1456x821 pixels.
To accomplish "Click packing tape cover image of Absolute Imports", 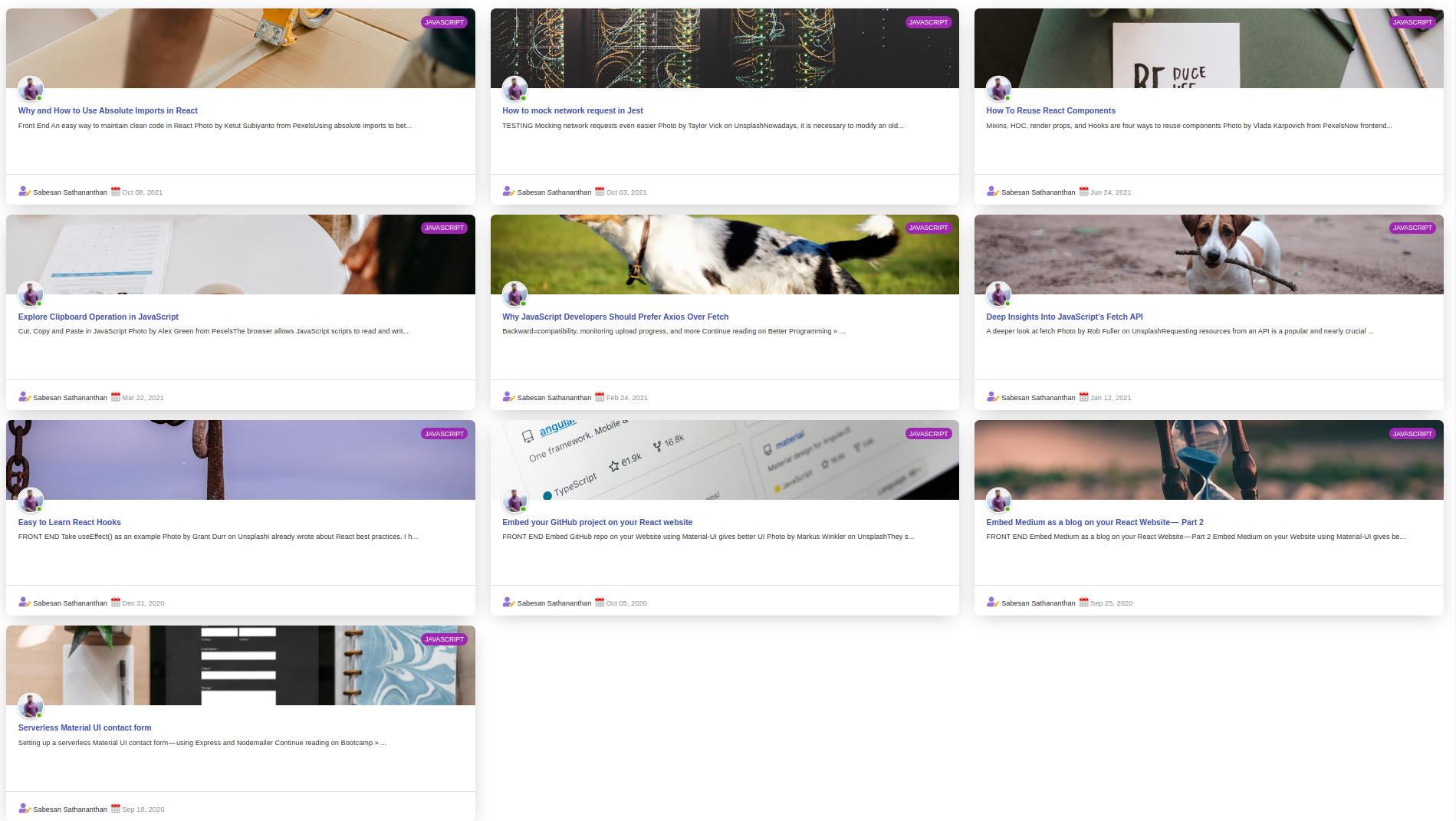I will pyautogui.click(x=241, y=48).
